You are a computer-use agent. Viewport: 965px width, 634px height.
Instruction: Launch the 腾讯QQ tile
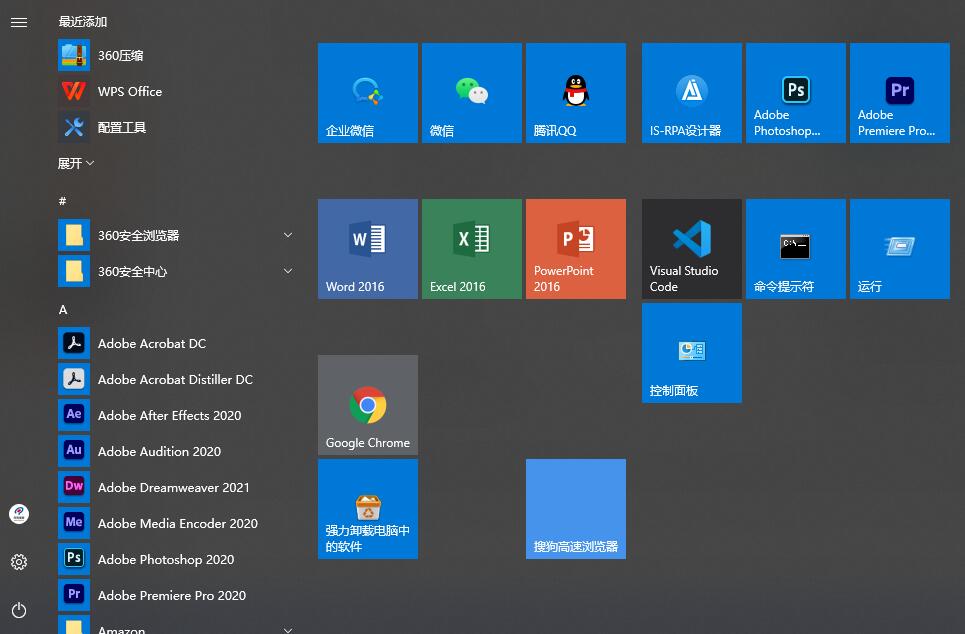pyautogui.click(x=576, y=93)
